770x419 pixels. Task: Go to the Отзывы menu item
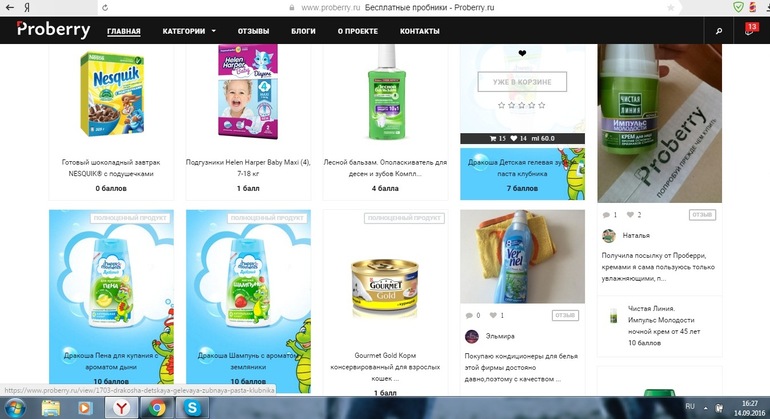coord(253,31)
